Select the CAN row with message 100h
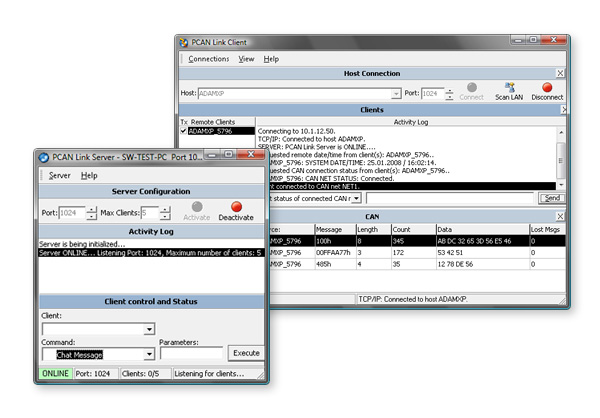 coord(417,241)
